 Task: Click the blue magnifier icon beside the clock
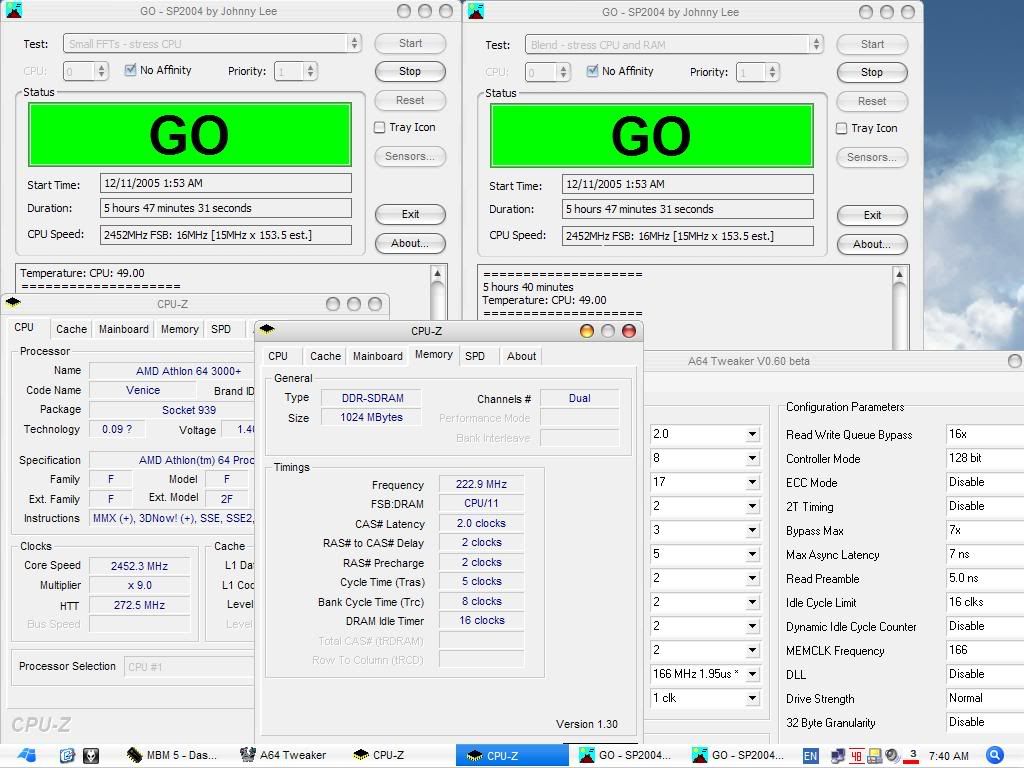pyautogui.click(x=995, y=756)
